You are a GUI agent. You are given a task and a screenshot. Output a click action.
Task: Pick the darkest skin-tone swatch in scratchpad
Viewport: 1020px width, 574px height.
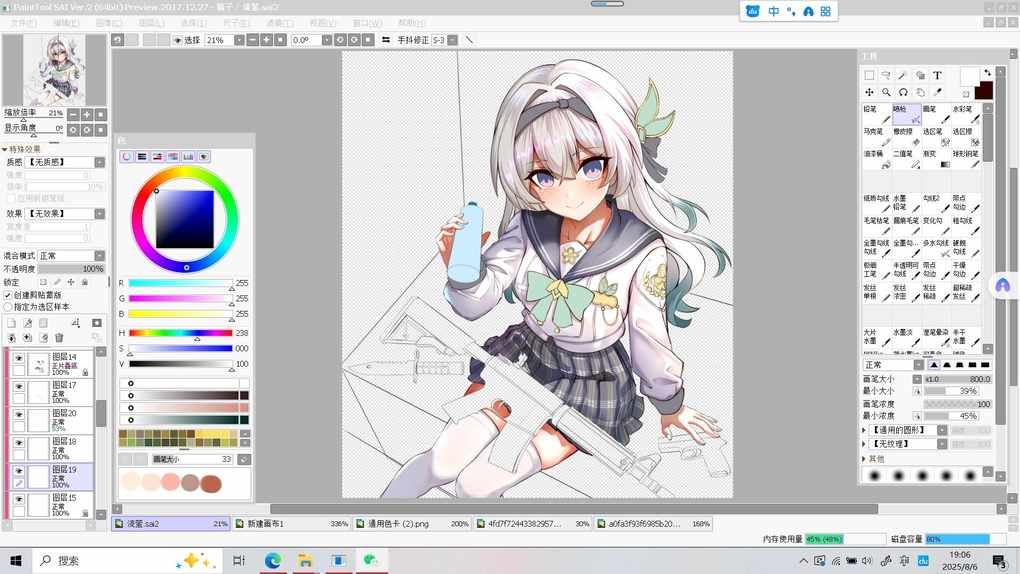pyautogui.click(x=211, y=484)
